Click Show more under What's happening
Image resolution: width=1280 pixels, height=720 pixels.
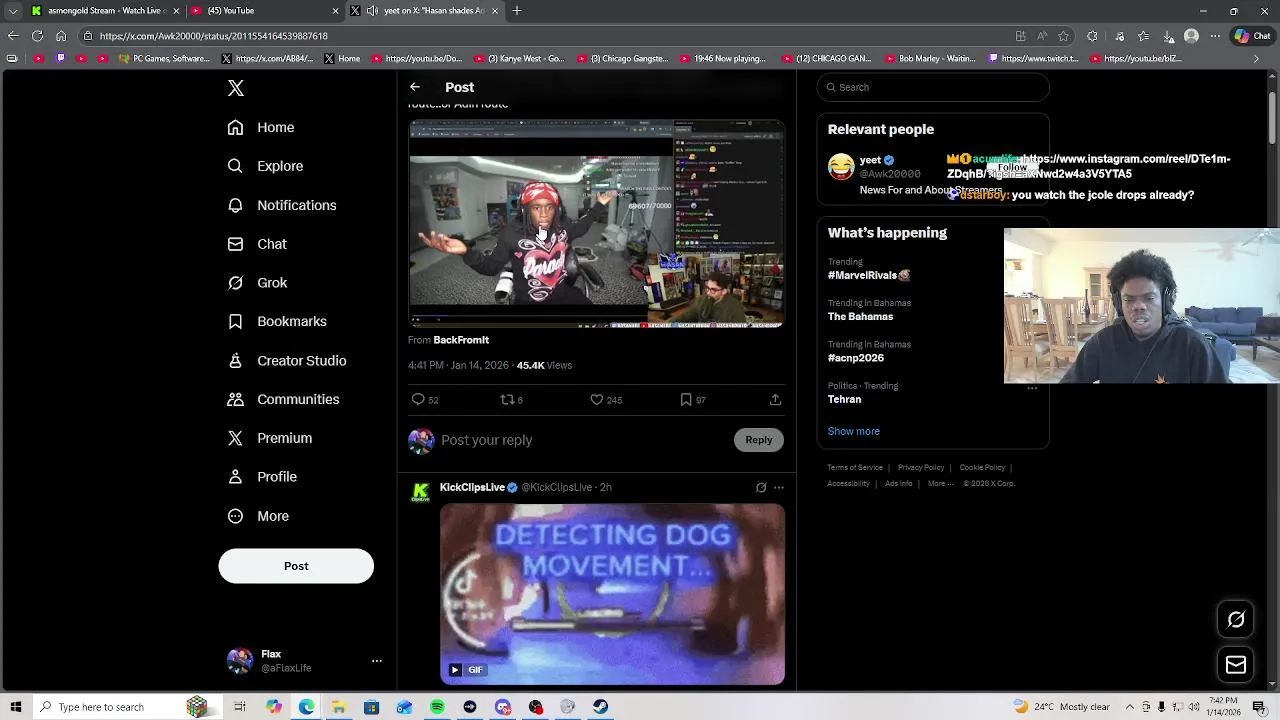pos(854,431)
